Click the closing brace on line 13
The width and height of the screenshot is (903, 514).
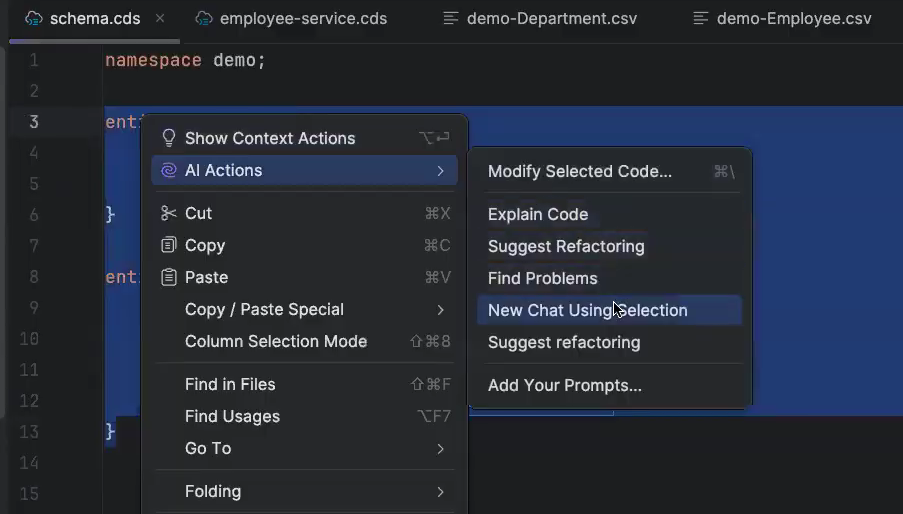click(110, 432)
